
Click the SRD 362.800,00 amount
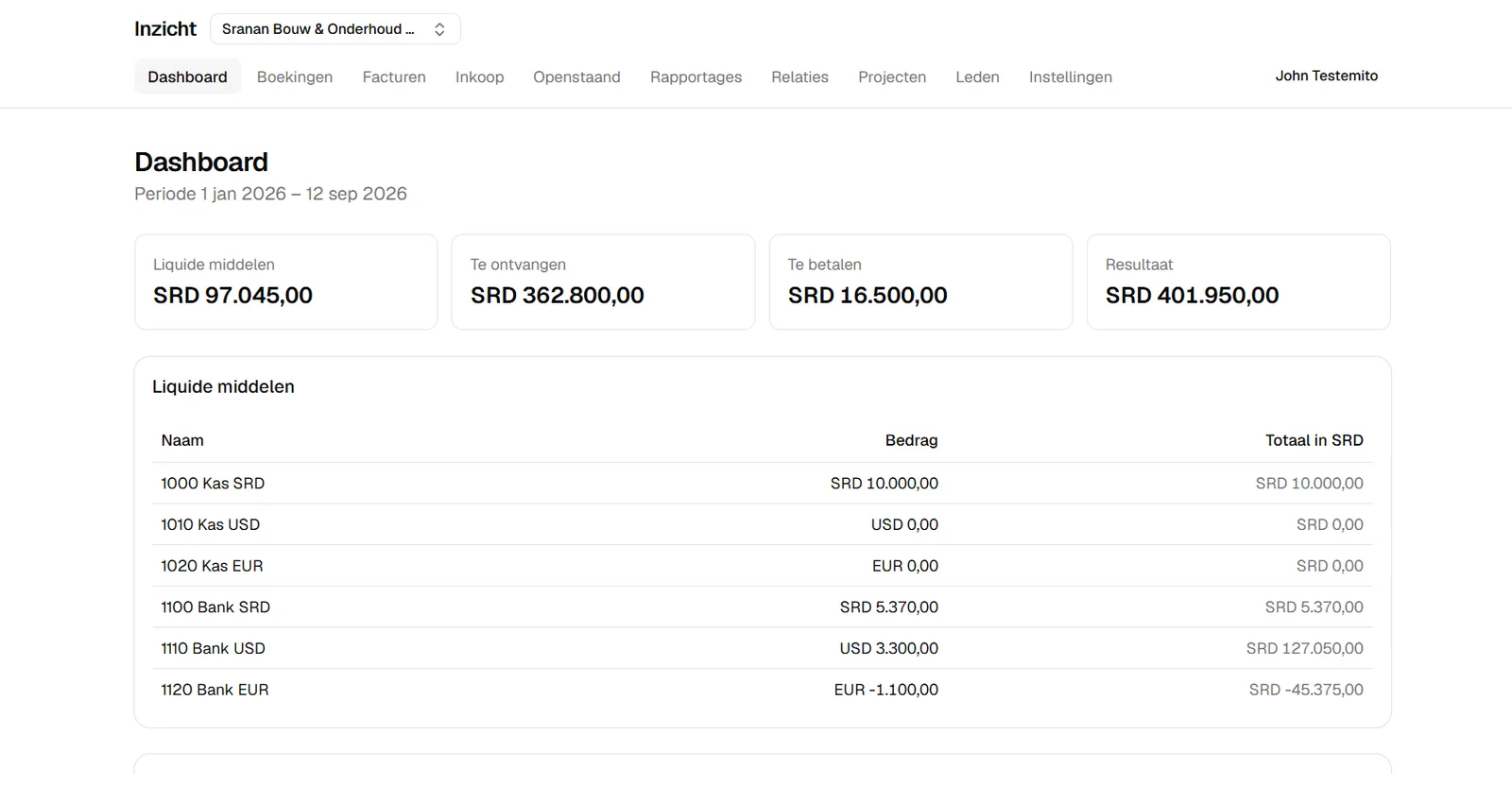coord(558,296)
